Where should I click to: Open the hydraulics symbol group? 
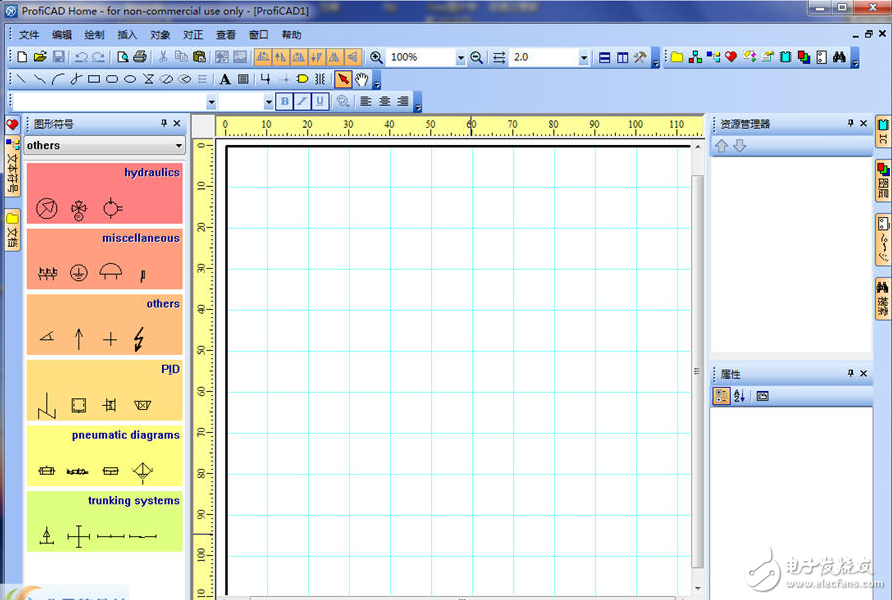(151, 172)
